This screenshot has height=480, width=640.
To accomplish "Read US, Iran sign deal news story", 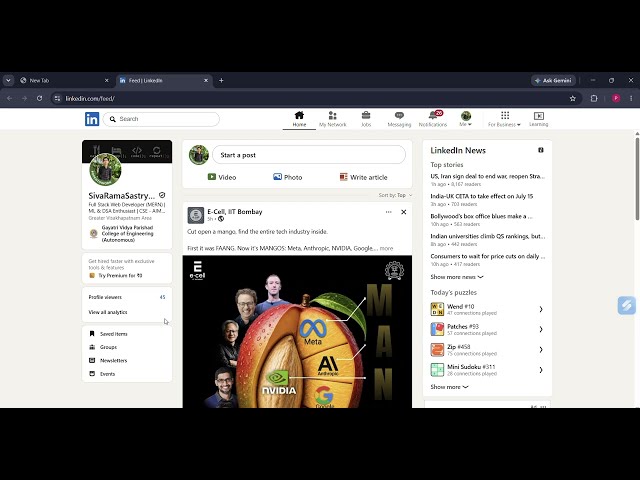I will pos(487,176).
